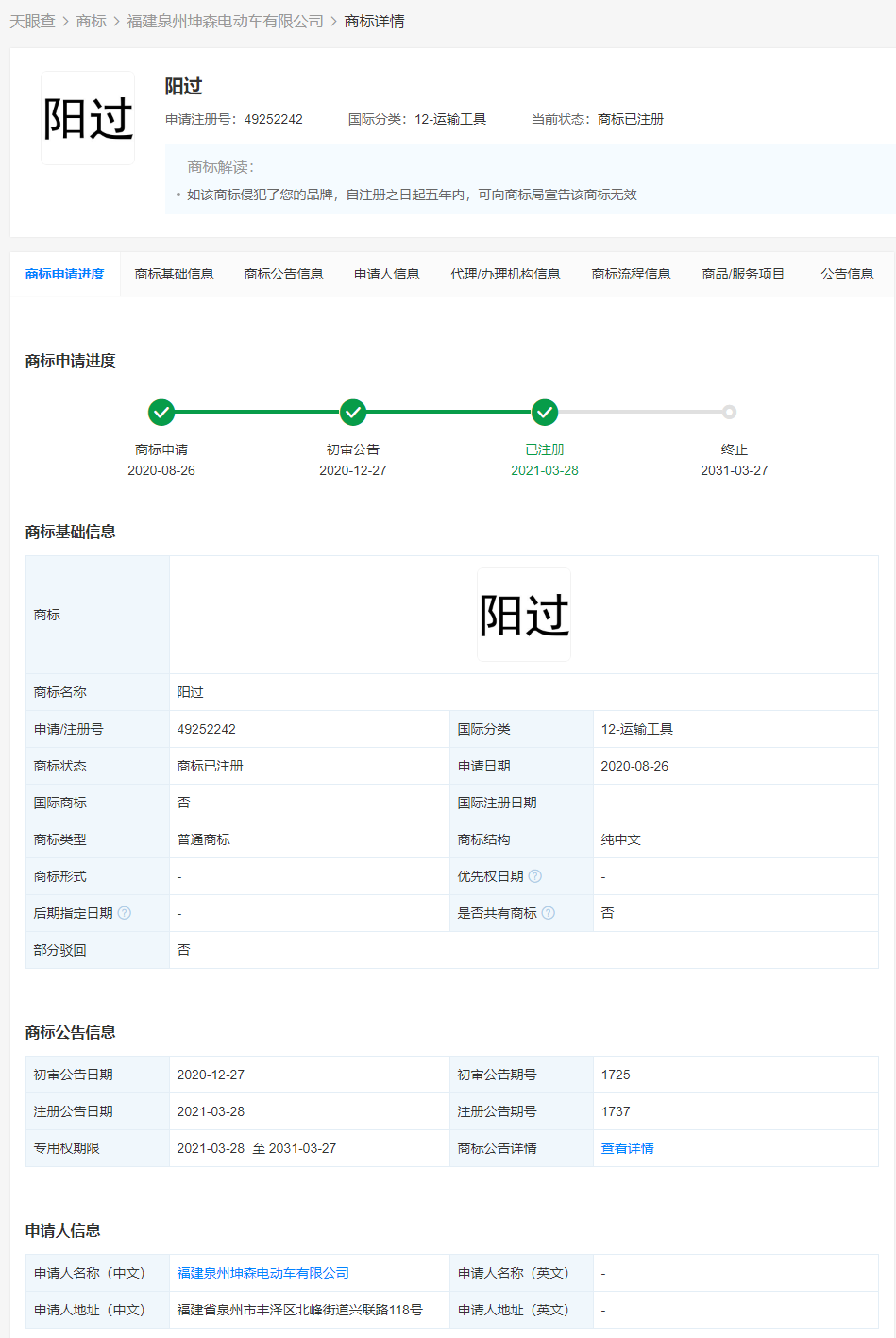Viewport: 896px width, 1338px height.
Task: Click the green 2021-03-28 date under 已注册
Action: (x=545, y=470)
